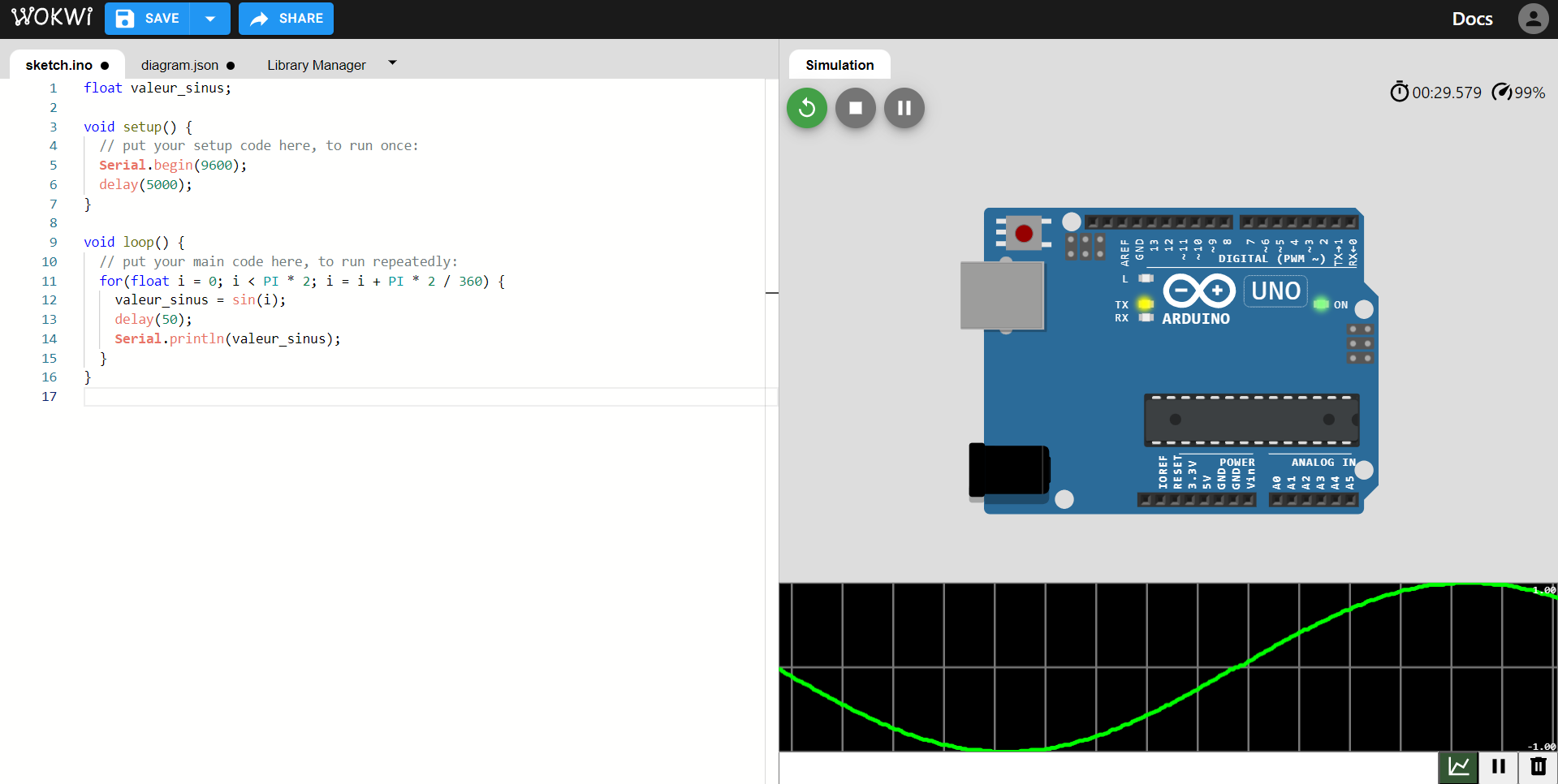Screen dimensions: 1558x784
Task: Click the DIGITAL (PWM ~) label
Action: [1271, 259]
